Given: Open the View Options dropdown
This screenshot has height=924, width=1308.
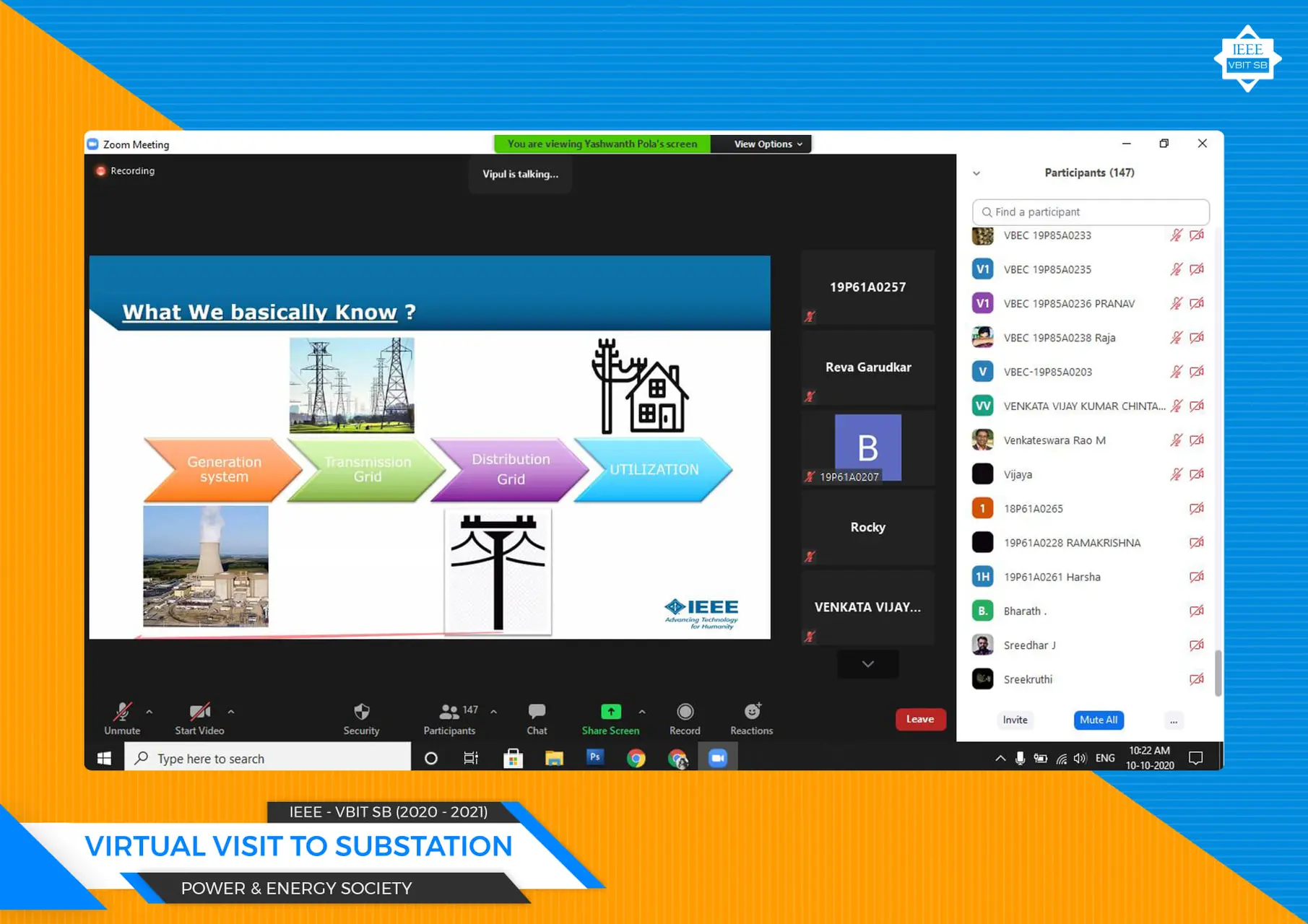Looking at the screenshot, I should (x=761, y=144).
